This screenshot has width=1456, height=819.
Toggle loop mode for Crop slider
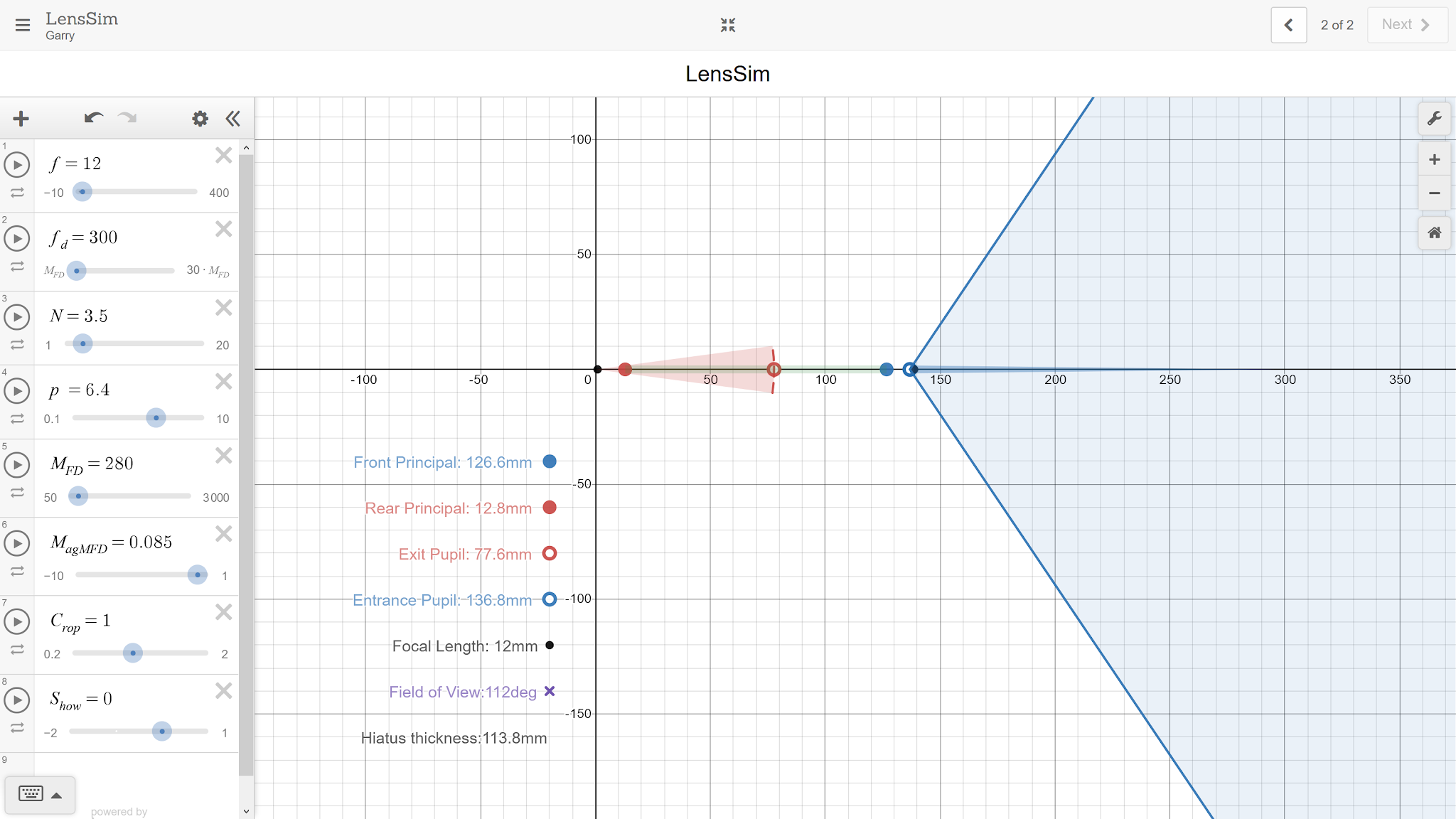tap(17, 650)
